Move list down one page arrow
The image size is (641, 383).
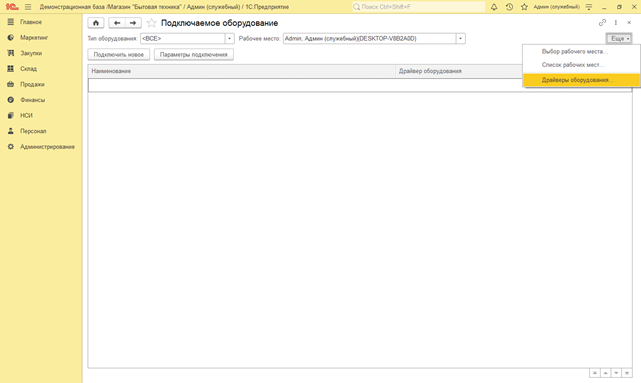tap(616, 373)
